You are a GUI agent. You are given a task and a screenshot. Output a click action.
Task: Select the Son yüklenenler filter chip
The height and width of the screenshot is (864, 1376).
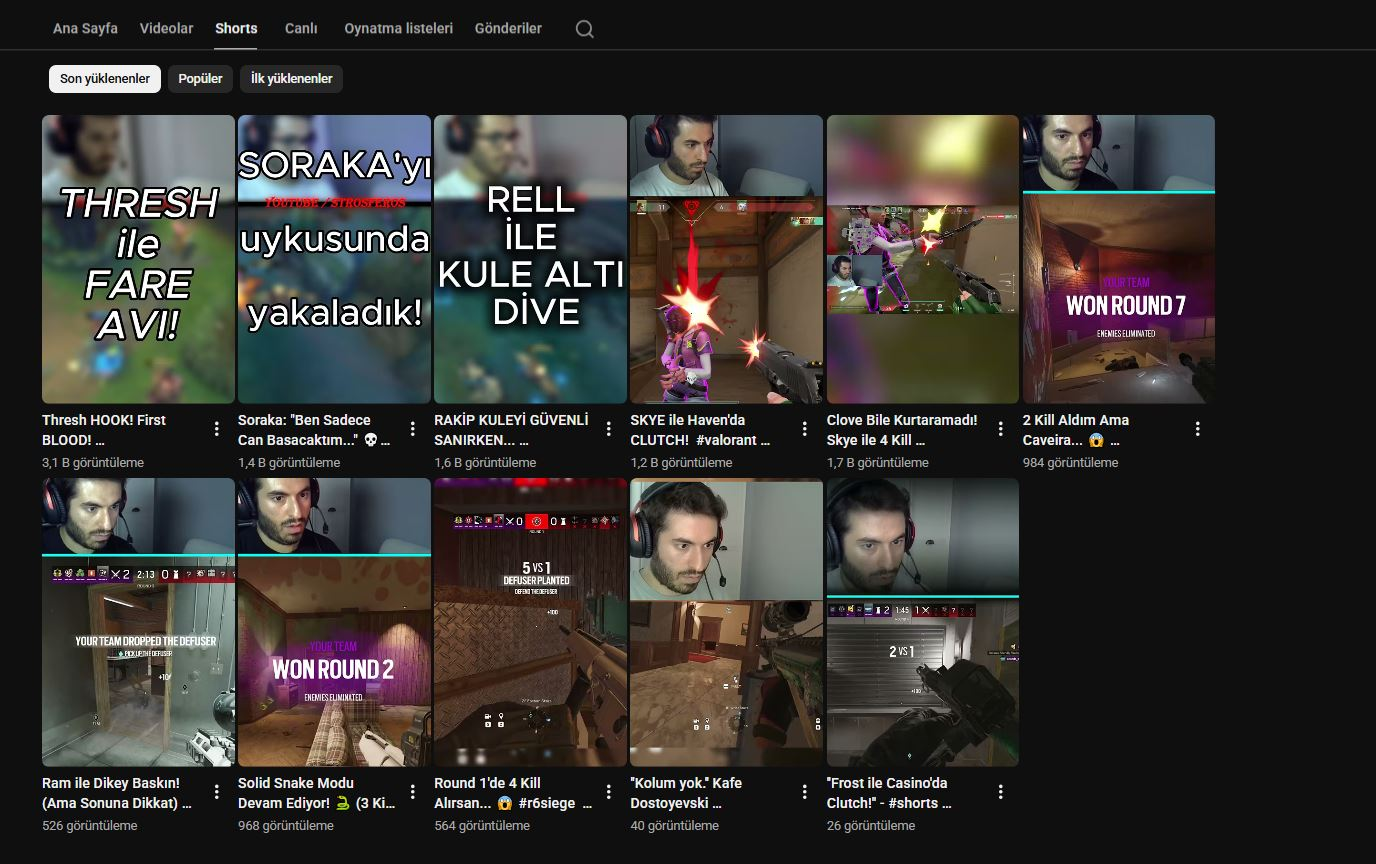105,79
